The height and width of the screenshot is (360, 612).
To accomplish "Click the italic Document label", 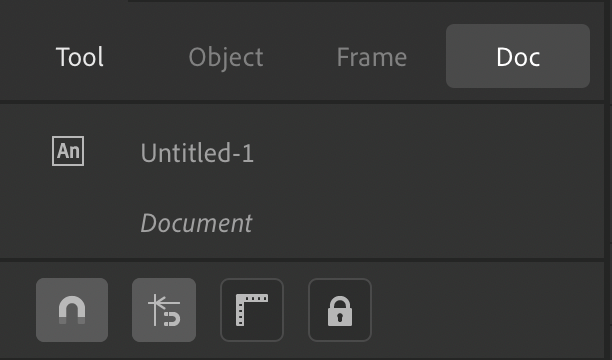I will pyautogui.click(x=196, y=223).
